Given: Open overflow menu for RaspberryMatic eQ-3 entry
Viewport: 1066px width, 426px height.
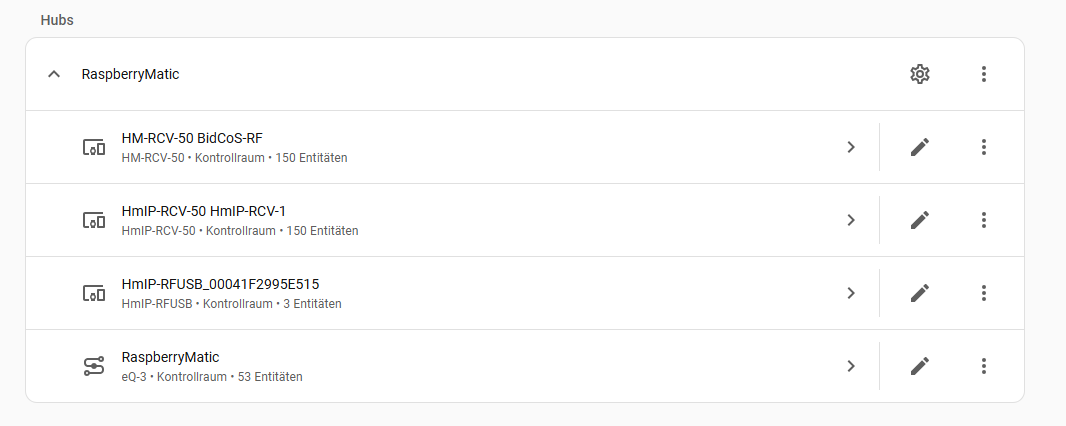Looking at the screenshot, I should pos(984,366).
